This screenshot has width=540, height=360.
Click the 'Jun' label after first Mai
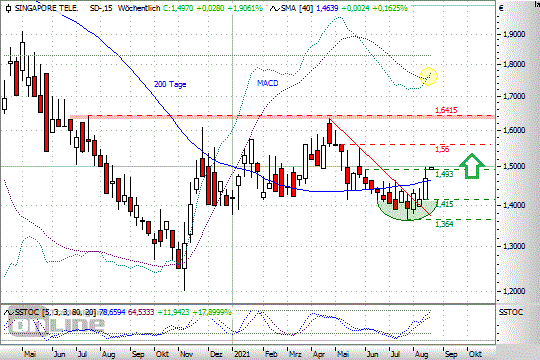point(60,354)
